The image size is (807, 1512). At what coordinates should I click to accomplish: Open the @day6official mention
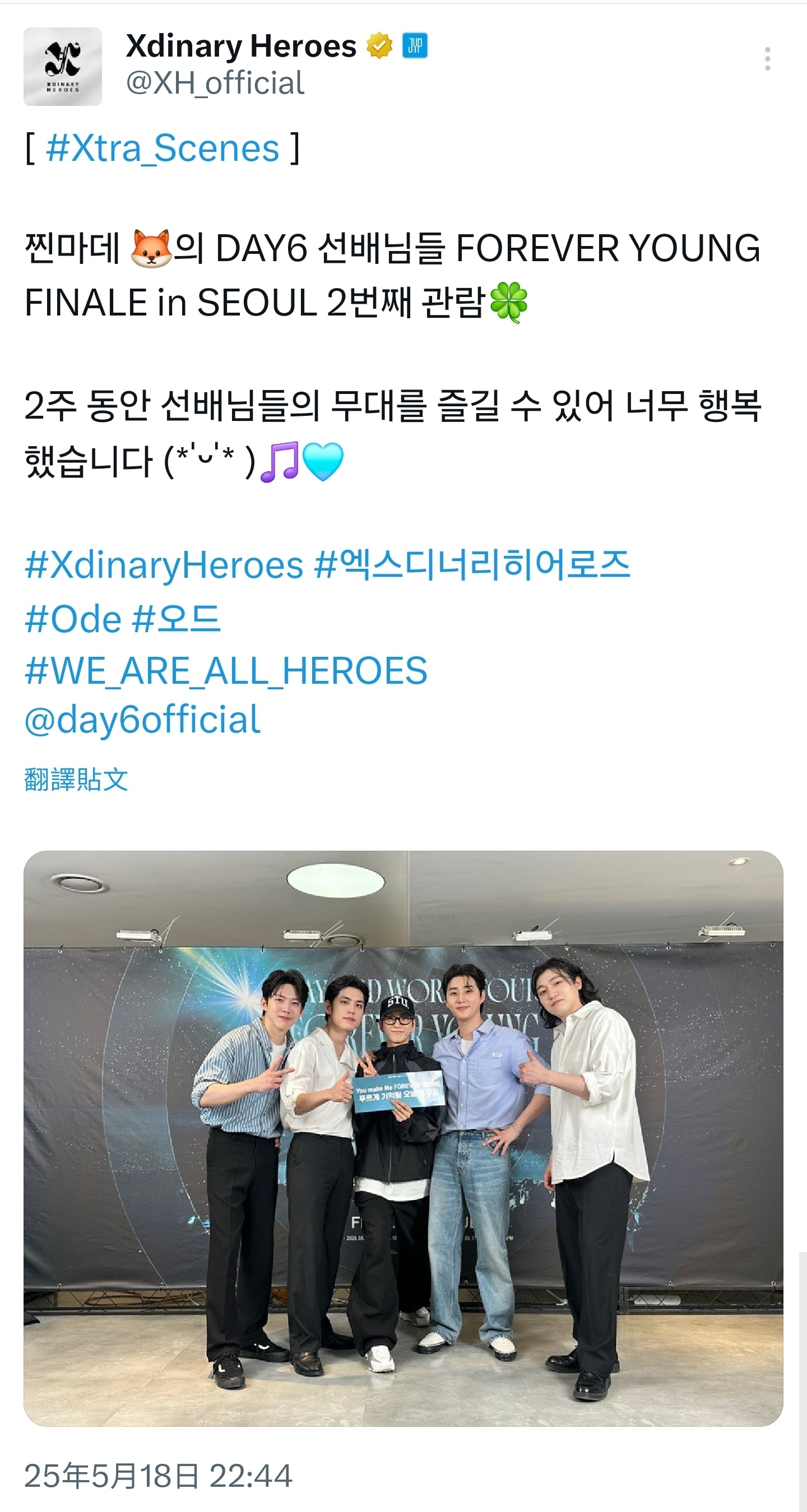point(142,720)
